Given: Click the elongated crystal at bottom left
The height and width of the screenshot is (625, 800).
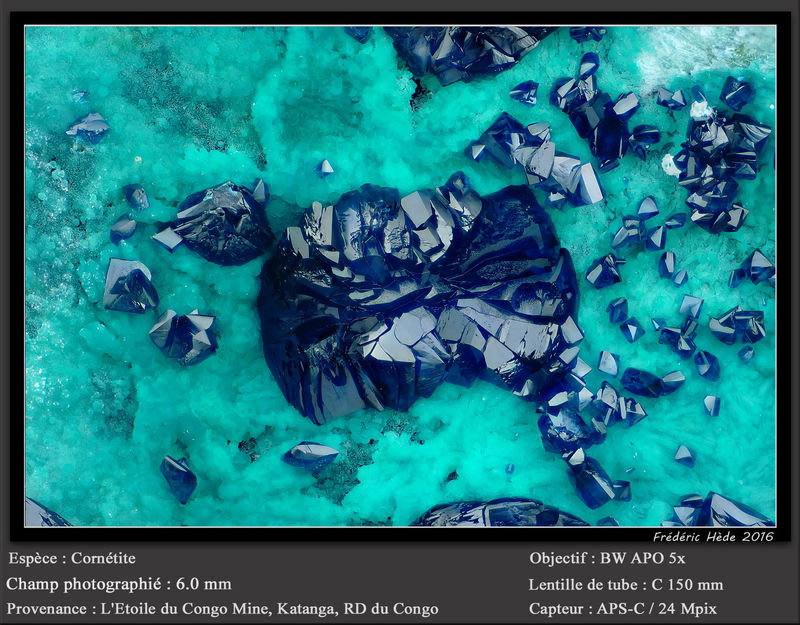Looking at the screenshot, I should (178, 479).
